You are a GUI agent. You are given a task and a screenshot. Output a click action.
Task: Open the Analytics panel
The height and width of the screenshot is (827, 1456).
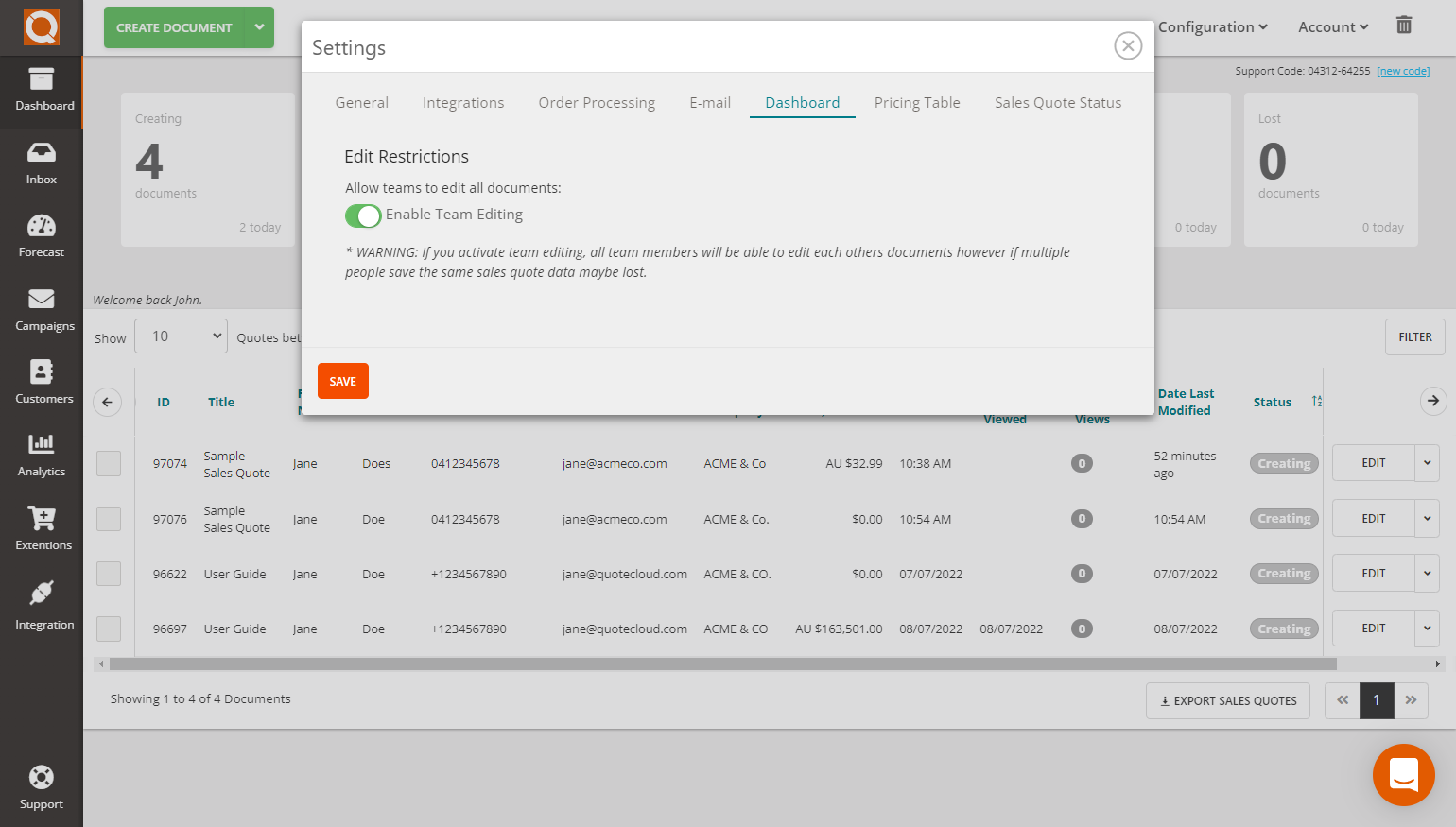[41, 457]
